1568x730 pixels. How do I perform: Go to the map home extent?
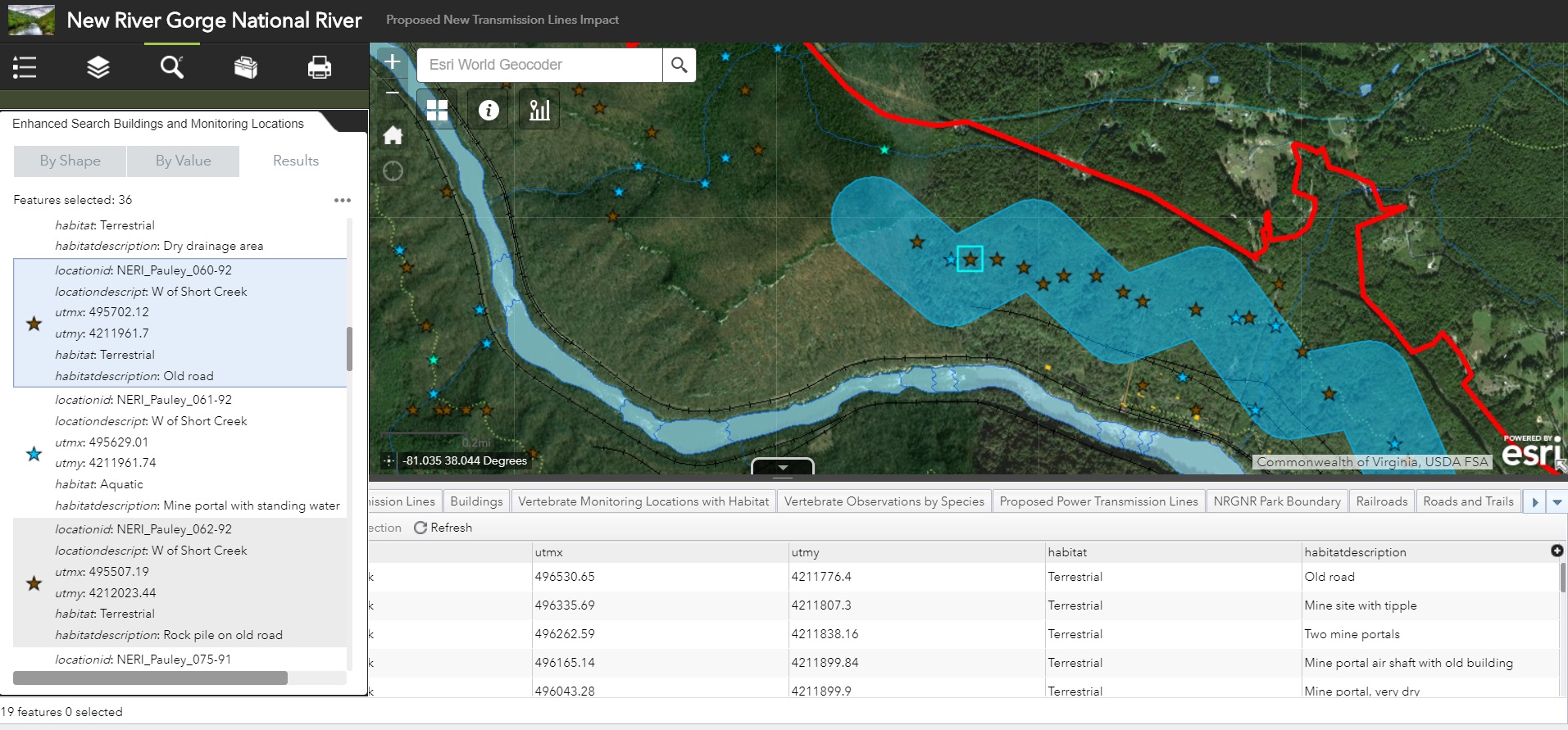(x=393, y=135)
